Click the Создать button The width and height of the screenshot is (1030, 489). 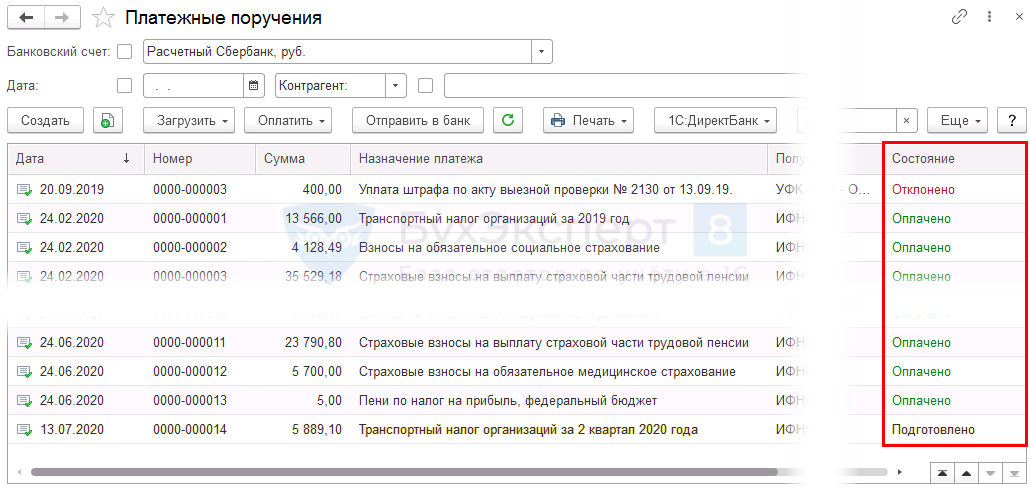coord(45,120)
